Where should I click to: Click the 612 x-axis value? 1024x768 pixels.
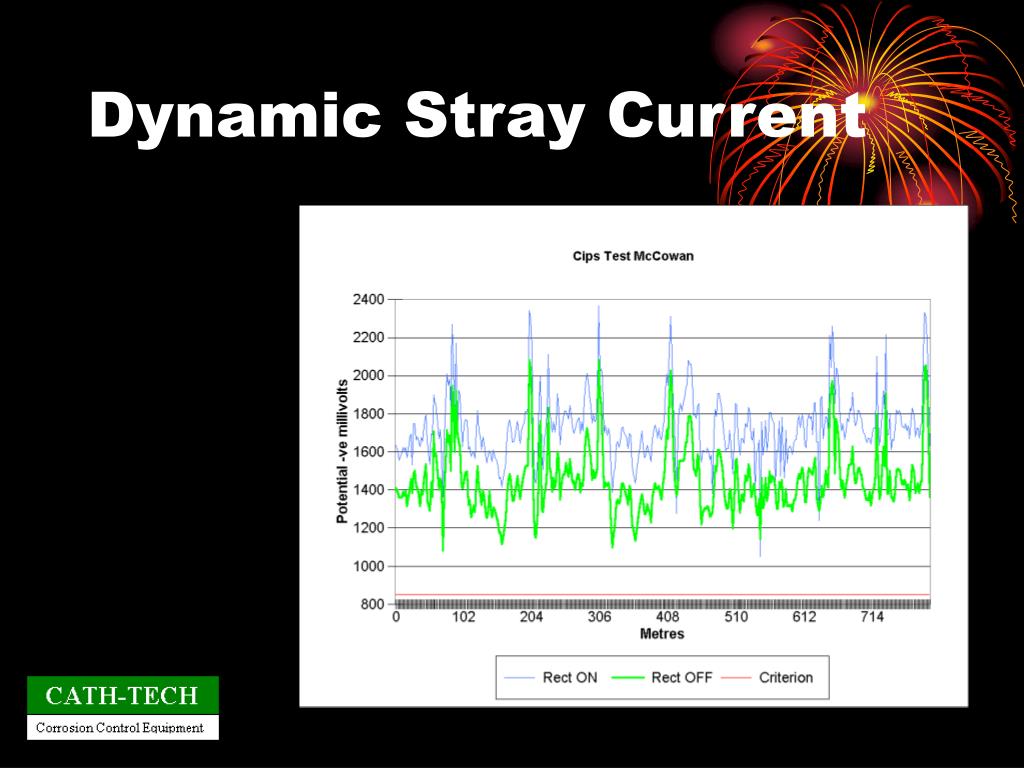[x=804, y=617]
